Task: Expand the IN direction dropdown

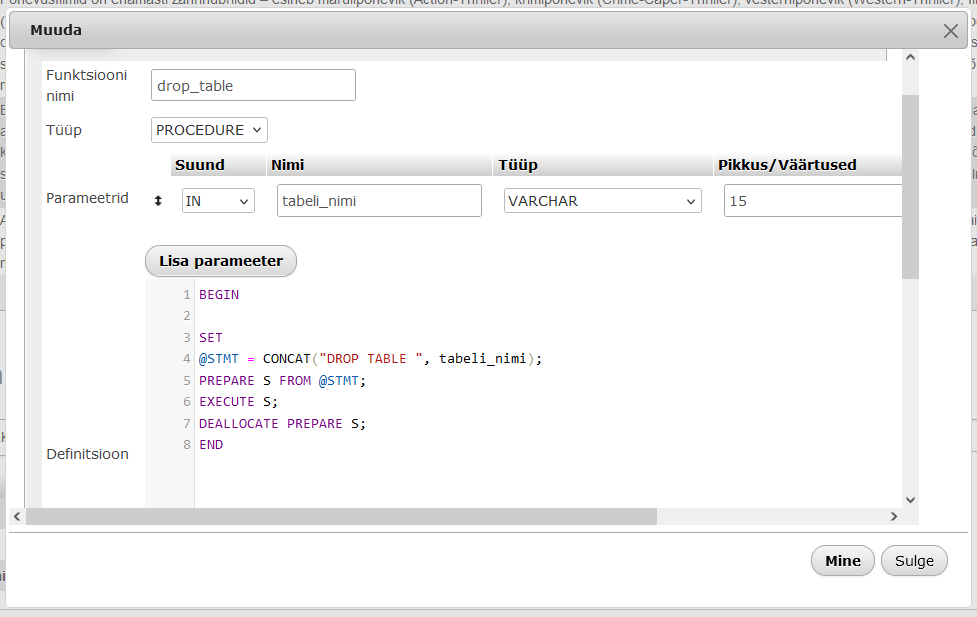Action: coord(218,201)
